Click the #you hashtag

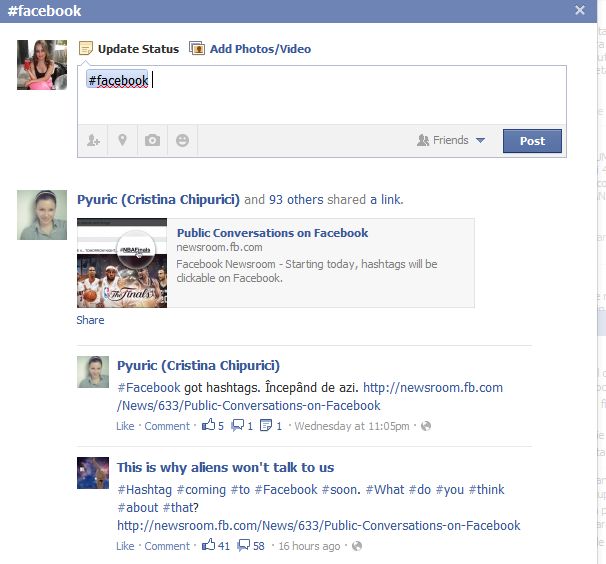pyautogui.click(x=450, y=489)
